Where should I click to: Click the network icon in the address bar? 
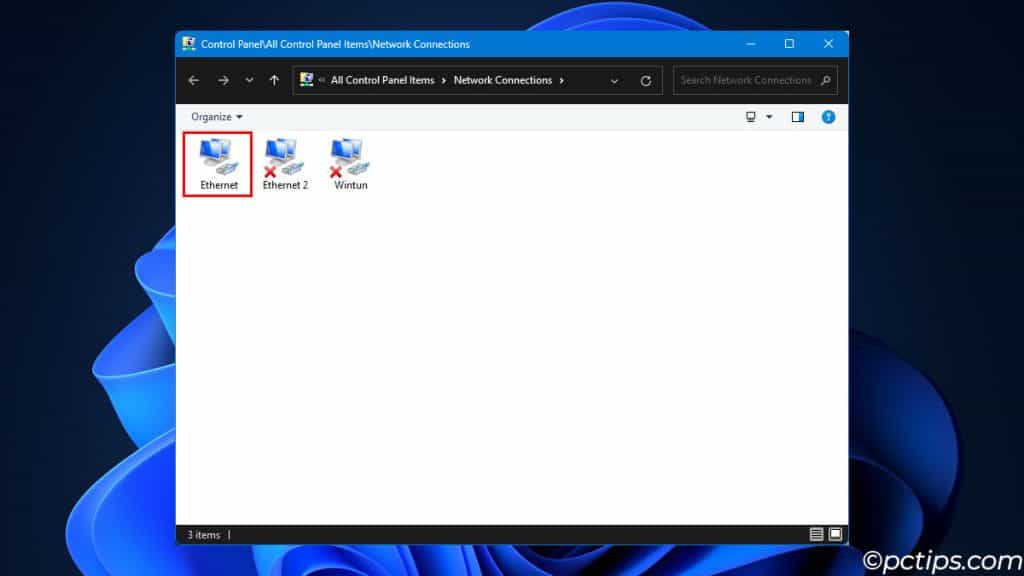305,80
